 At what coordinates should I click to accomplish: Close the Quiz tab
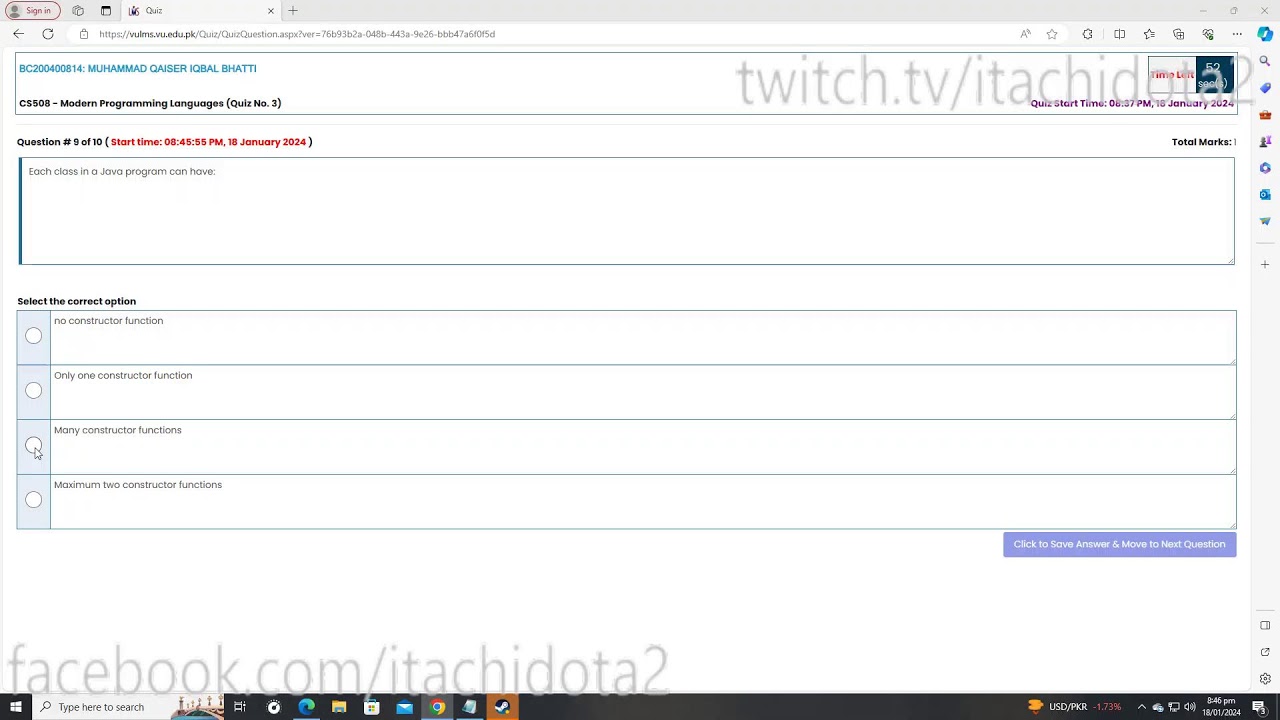point(270,11)
